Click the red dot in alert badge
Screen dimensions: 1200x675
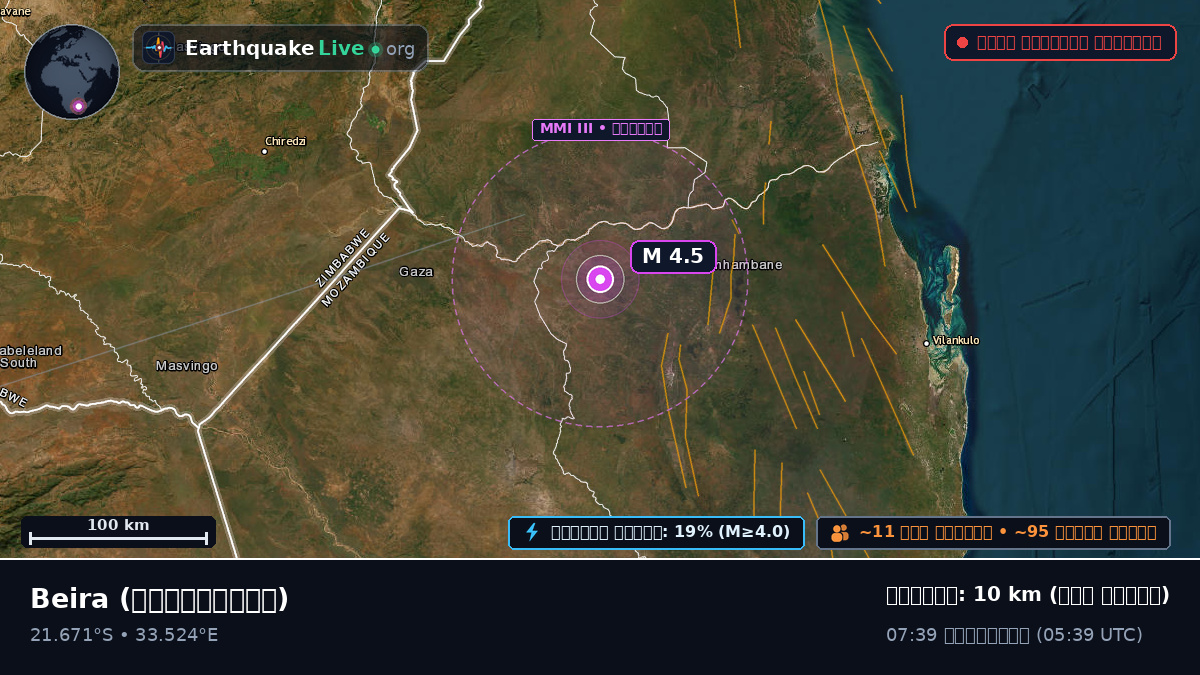pos(962,42)
